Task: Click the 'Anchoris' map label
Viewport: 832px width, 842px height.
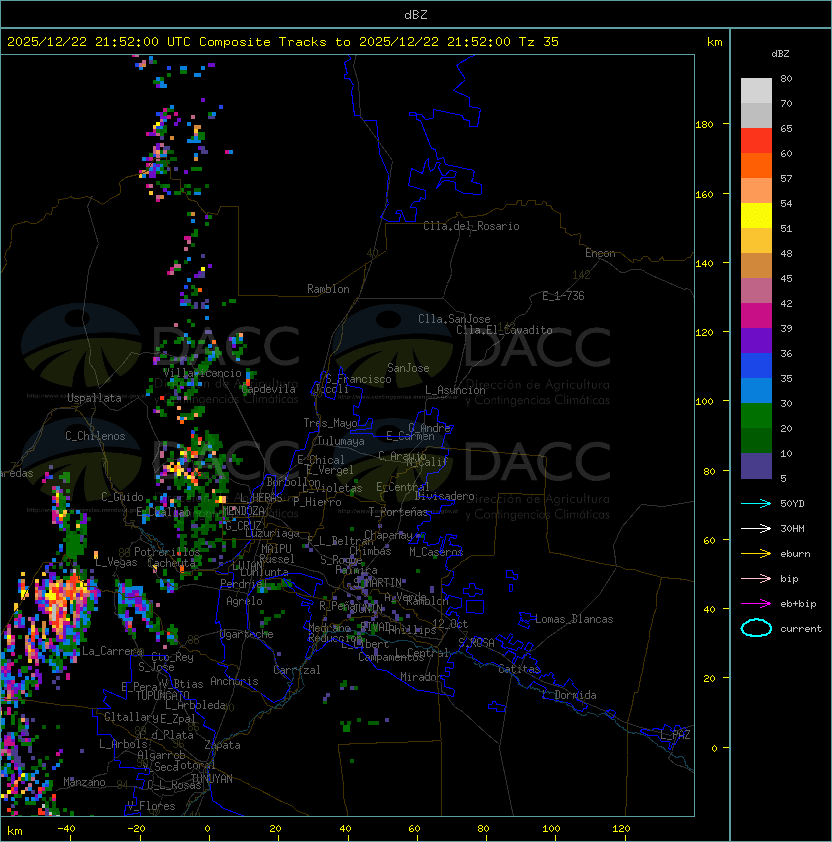Action: [x=234, y=681]
